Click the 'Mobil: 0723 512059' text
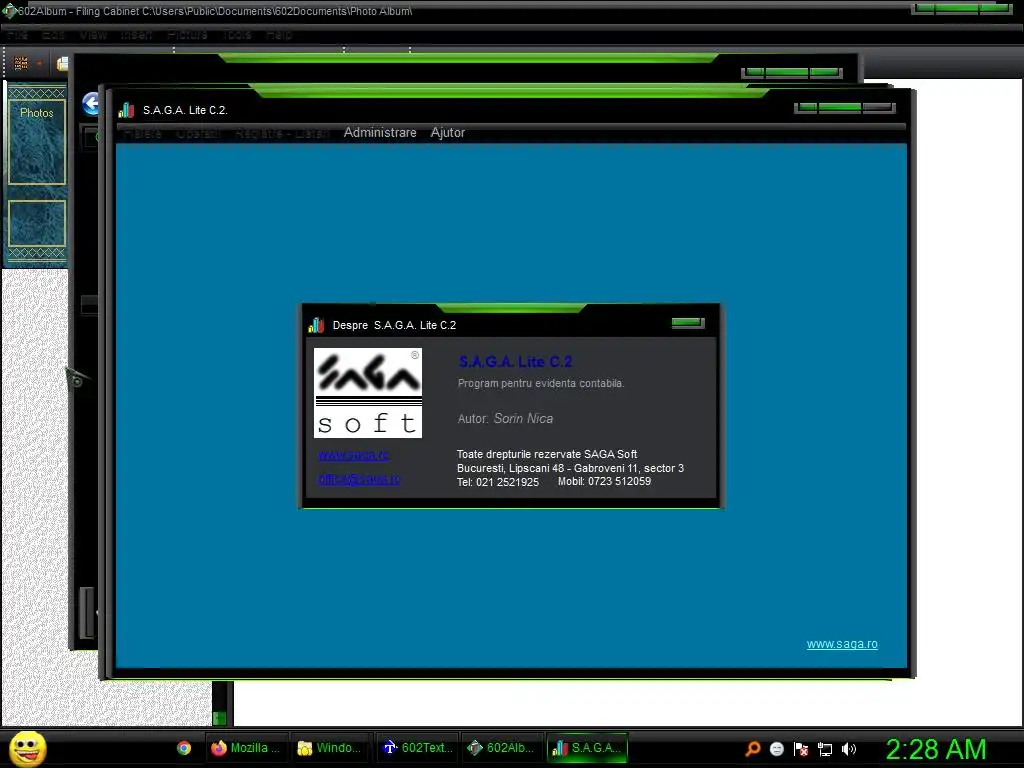The image size is (1024, 768). tap(604, 481)
